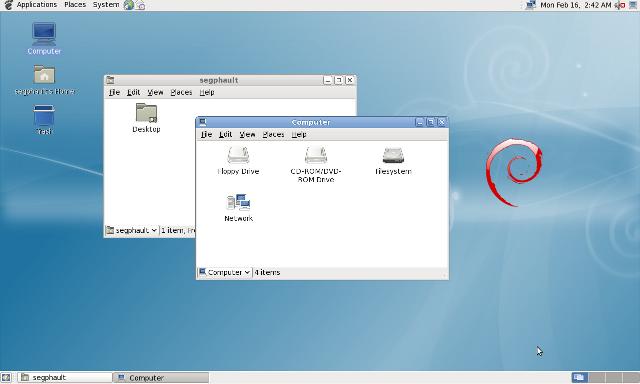640x384 pixels.
Task: Select the first active workspace
Action: [x=580, y=377]
